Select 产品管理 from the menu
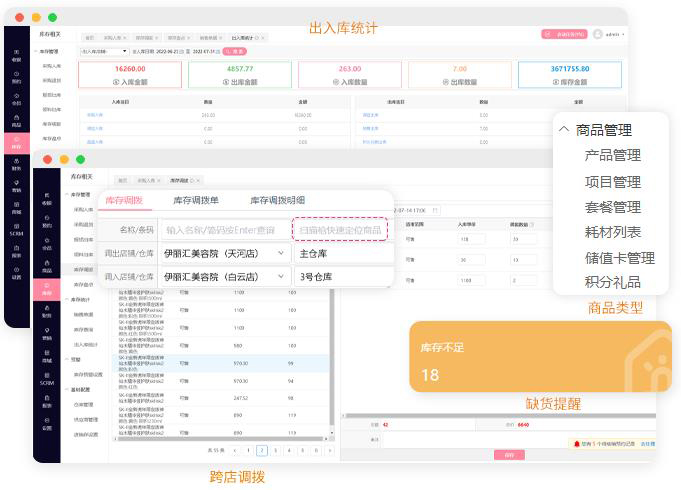Screen dimensions: 681x490 [612, 156]
